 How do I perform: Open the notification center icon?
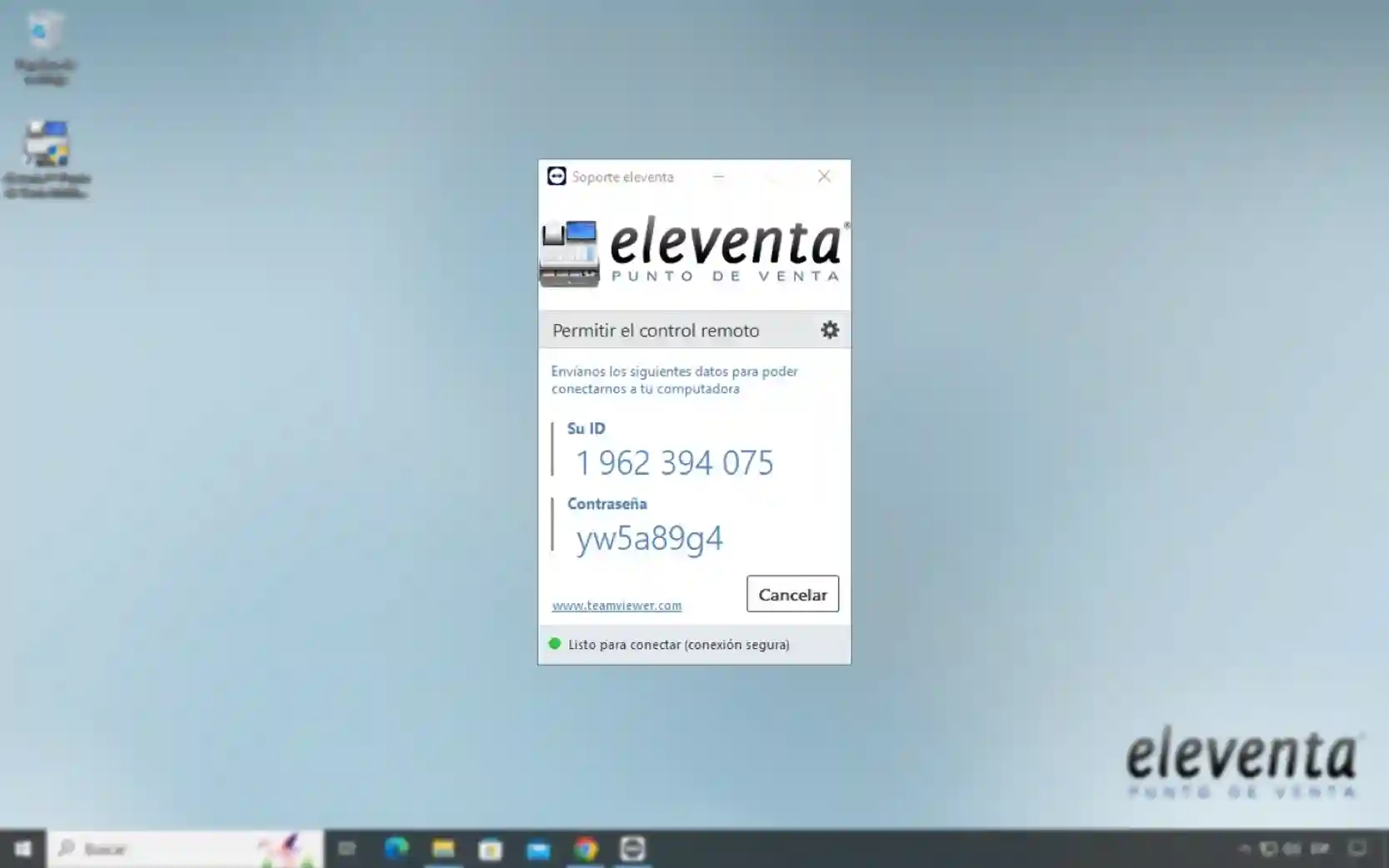coord(1357,849)
